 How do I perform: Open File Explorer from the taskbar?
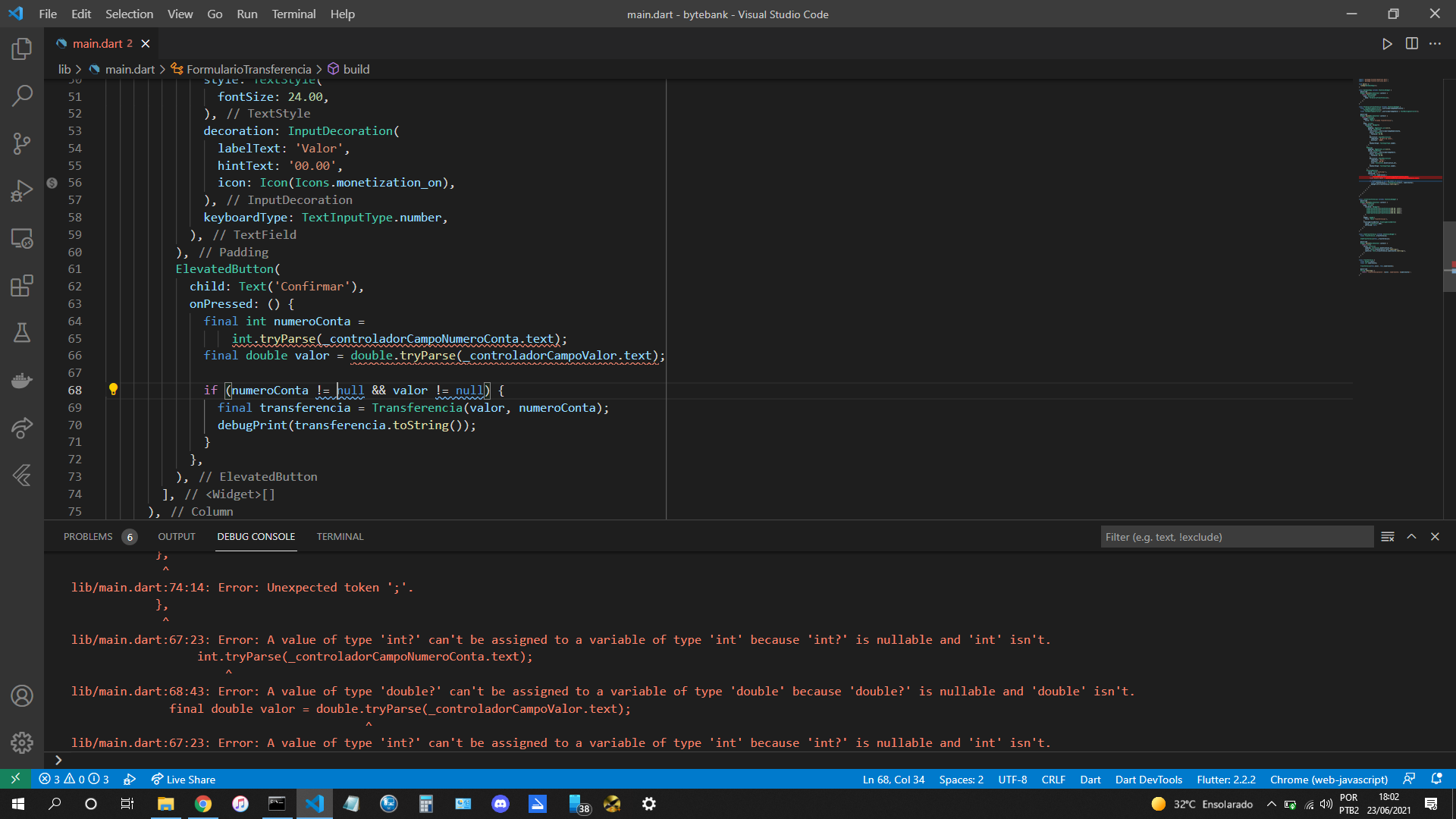tap(165, 804)
